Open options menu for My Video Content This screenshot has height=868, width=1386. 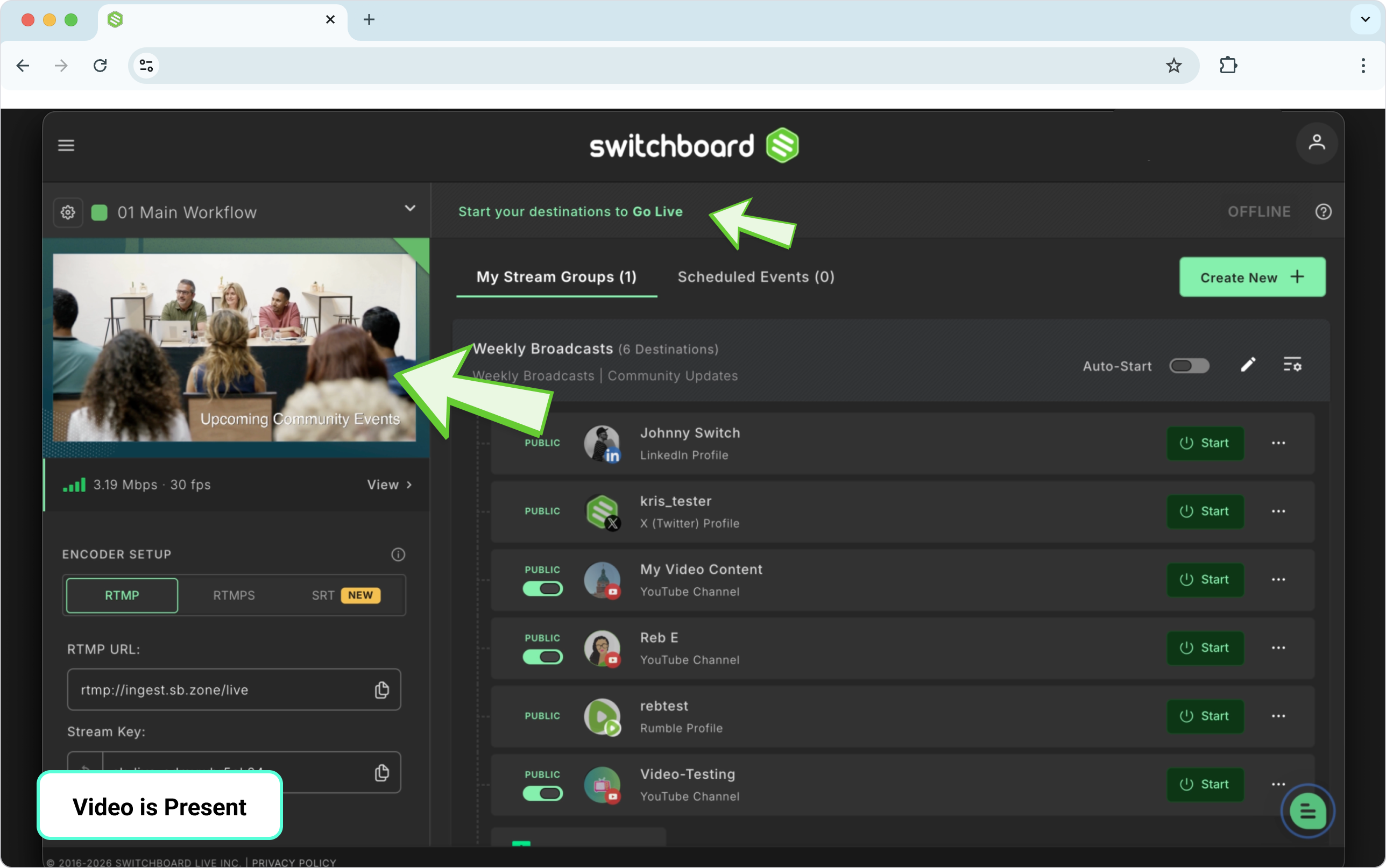(1278, 580)
